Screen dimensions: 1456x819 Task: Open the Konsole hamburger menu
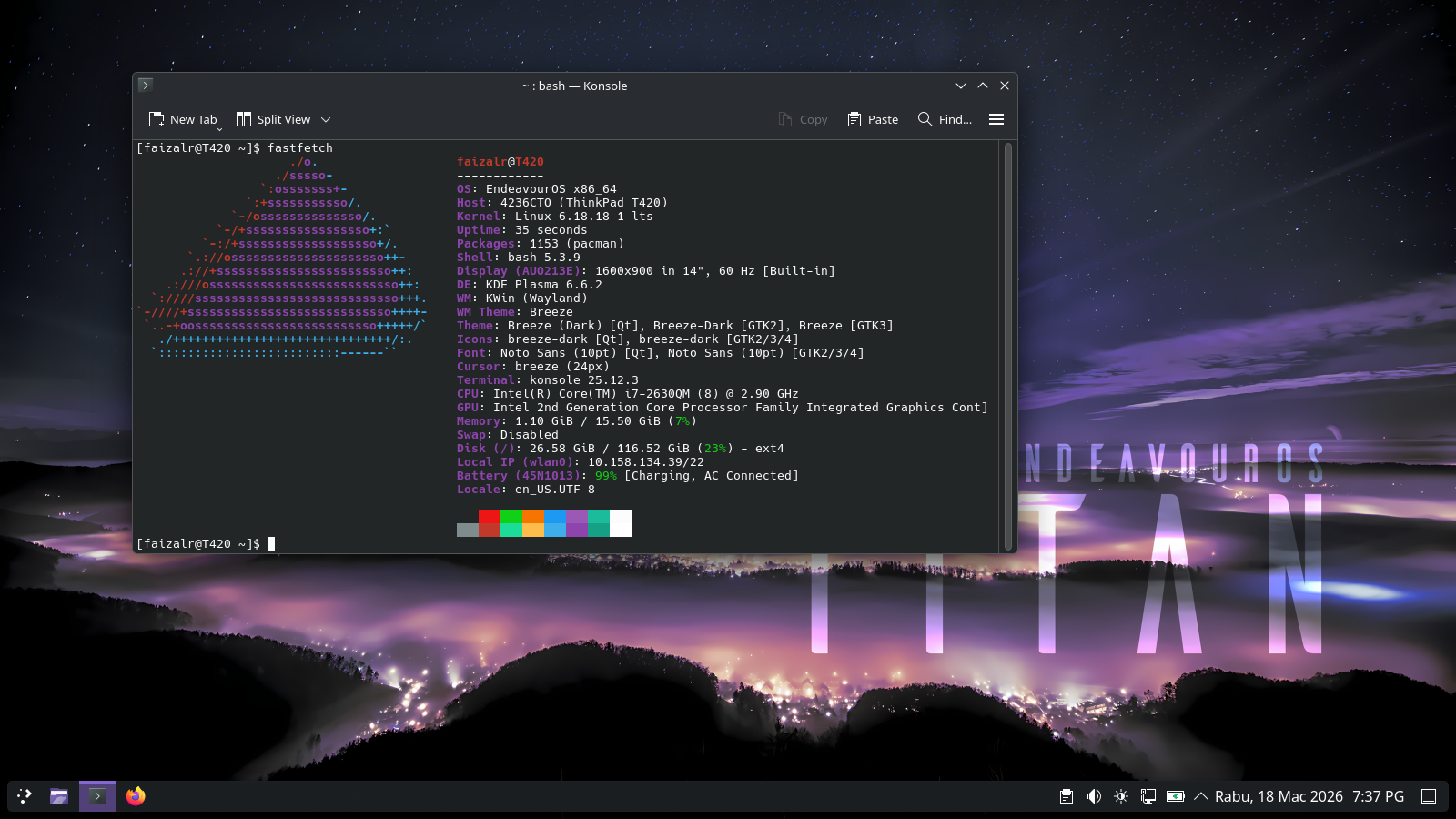pos(996,119)
